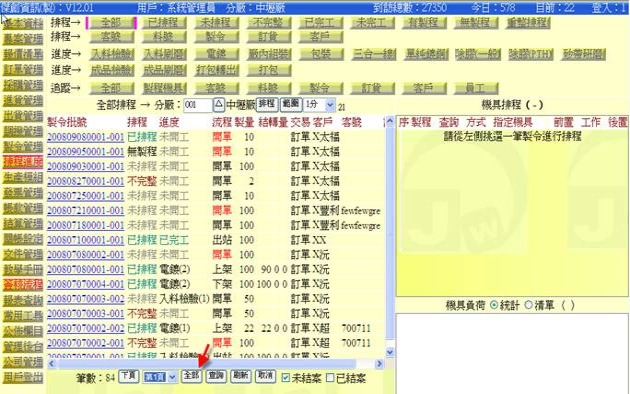Select the 未排程 schedule filter button

216,23
